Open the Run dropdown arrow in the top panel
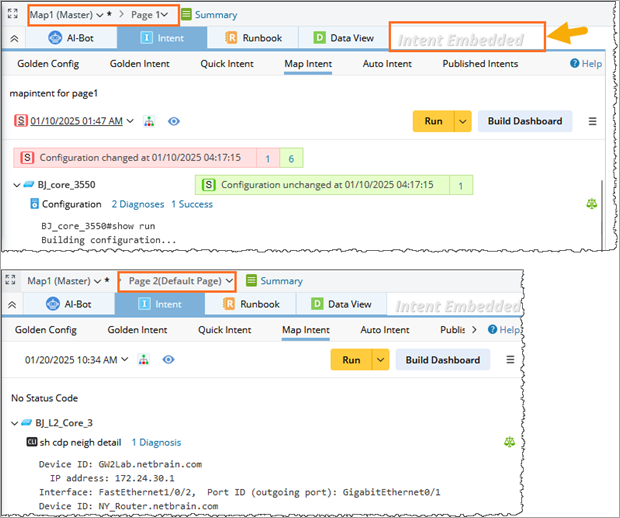Image resolution: width=620 pixels, height=518 pixels. point(463,121)
